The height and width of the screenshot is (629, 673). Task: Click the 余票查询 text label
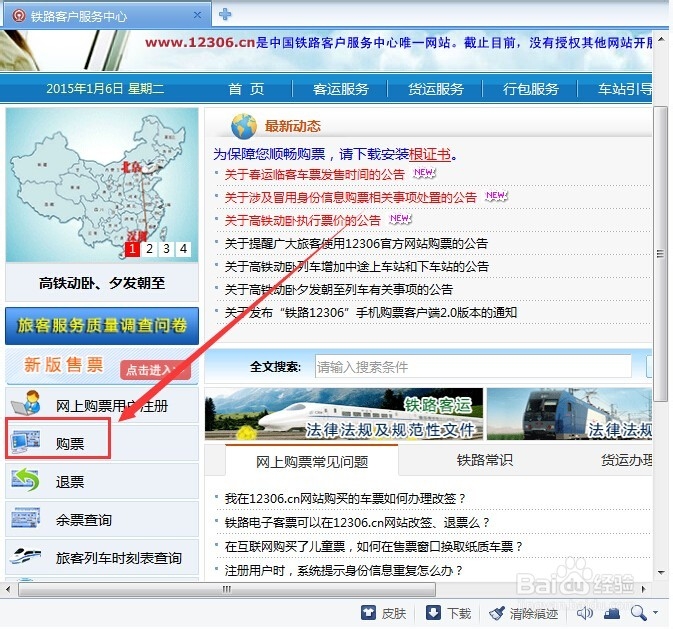pos(84,520)
